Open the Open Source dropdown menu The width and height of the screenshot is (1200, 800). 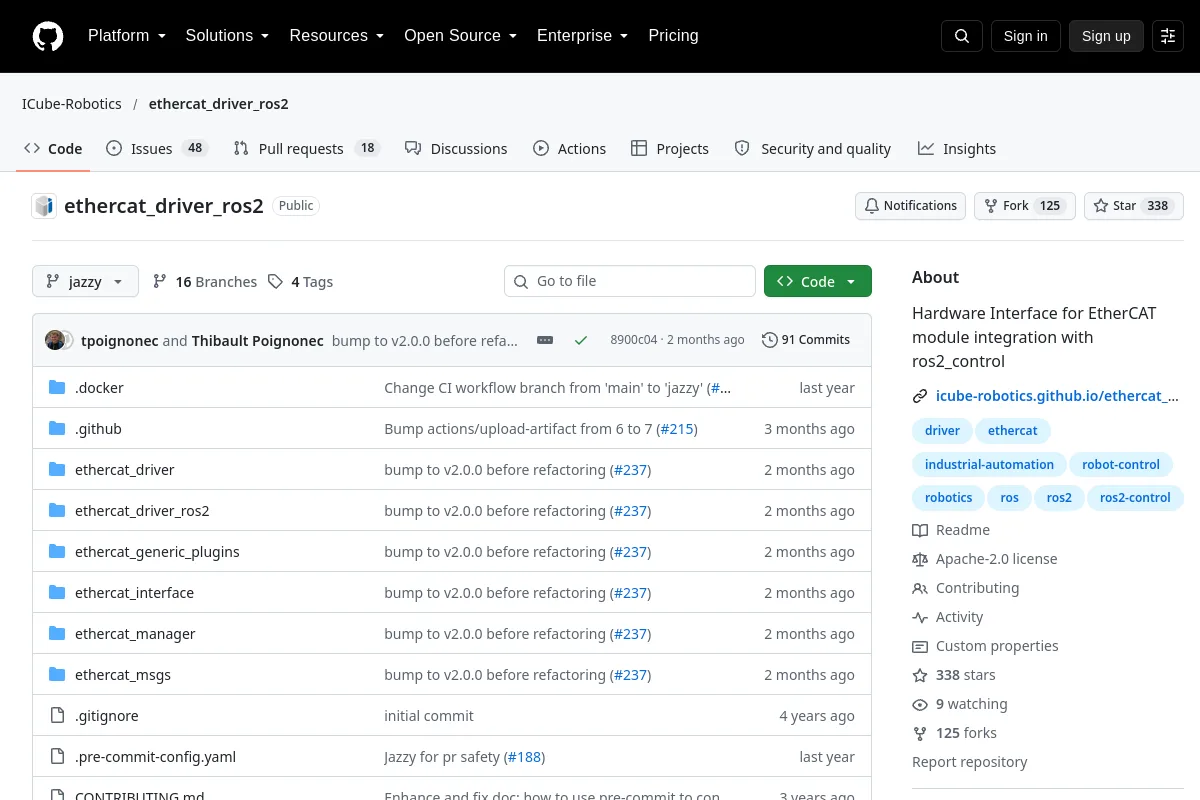[460, 36]
